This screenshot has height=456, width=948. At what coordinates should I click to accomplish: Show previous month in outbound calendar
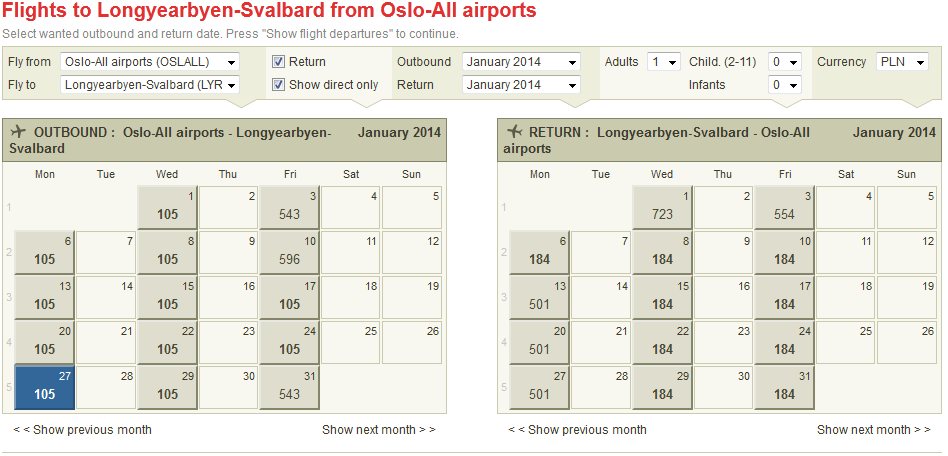82,430
